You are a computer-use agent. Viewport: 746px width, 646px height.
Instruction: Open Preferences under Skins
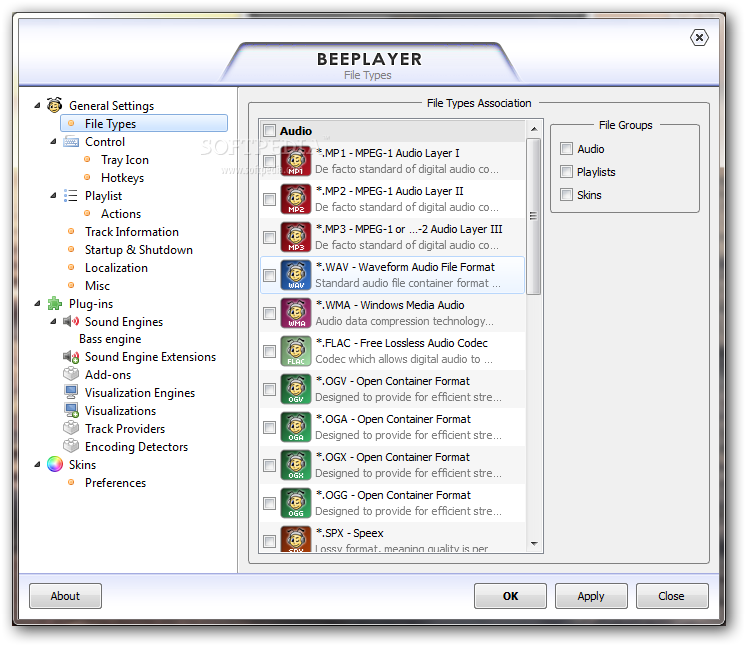point(115,483)
